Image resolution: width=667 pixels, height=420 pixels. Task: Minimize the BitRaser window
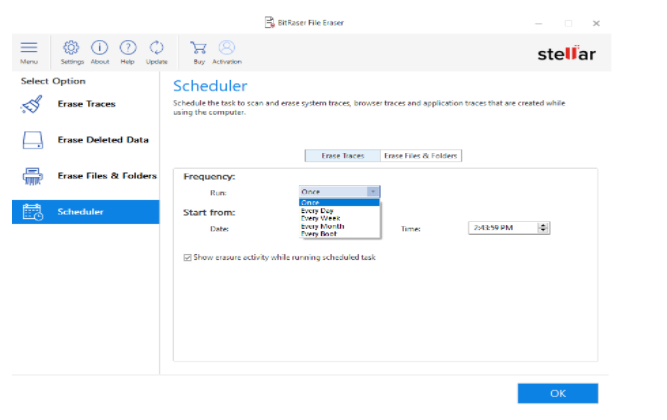pos(539,23)
